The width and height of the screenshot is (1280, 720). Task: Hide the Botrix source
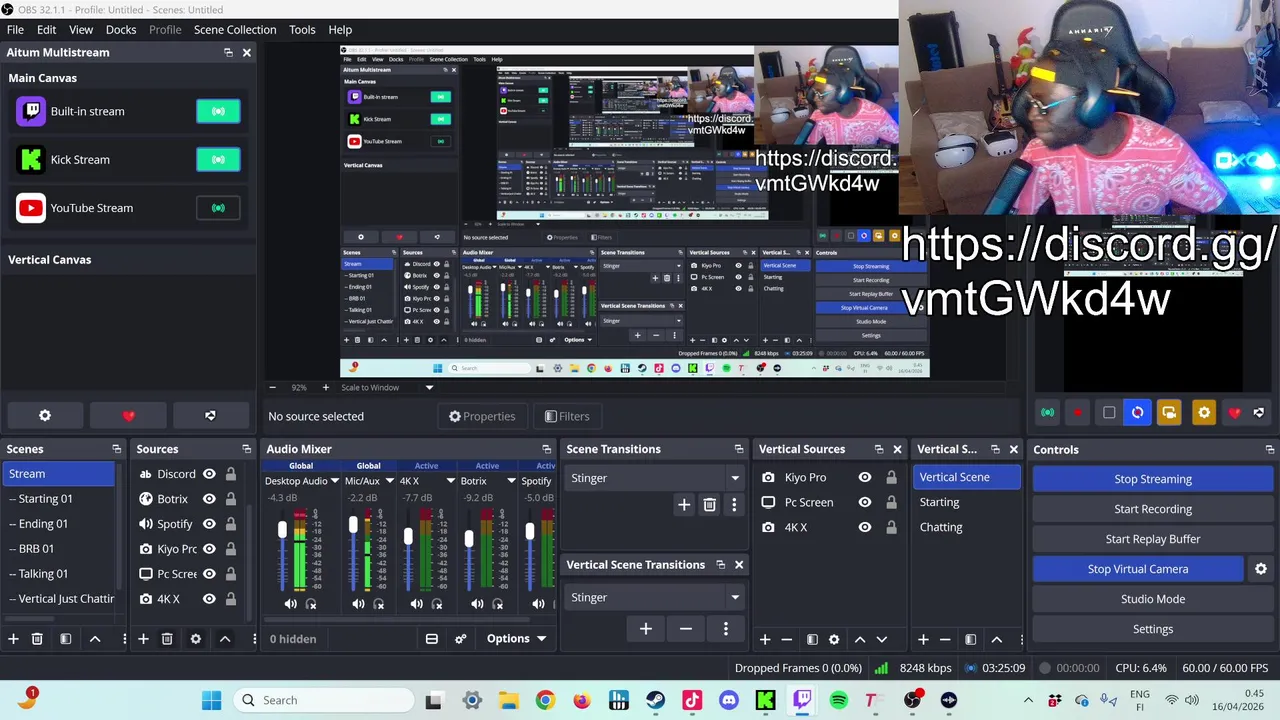coord(209,499)
